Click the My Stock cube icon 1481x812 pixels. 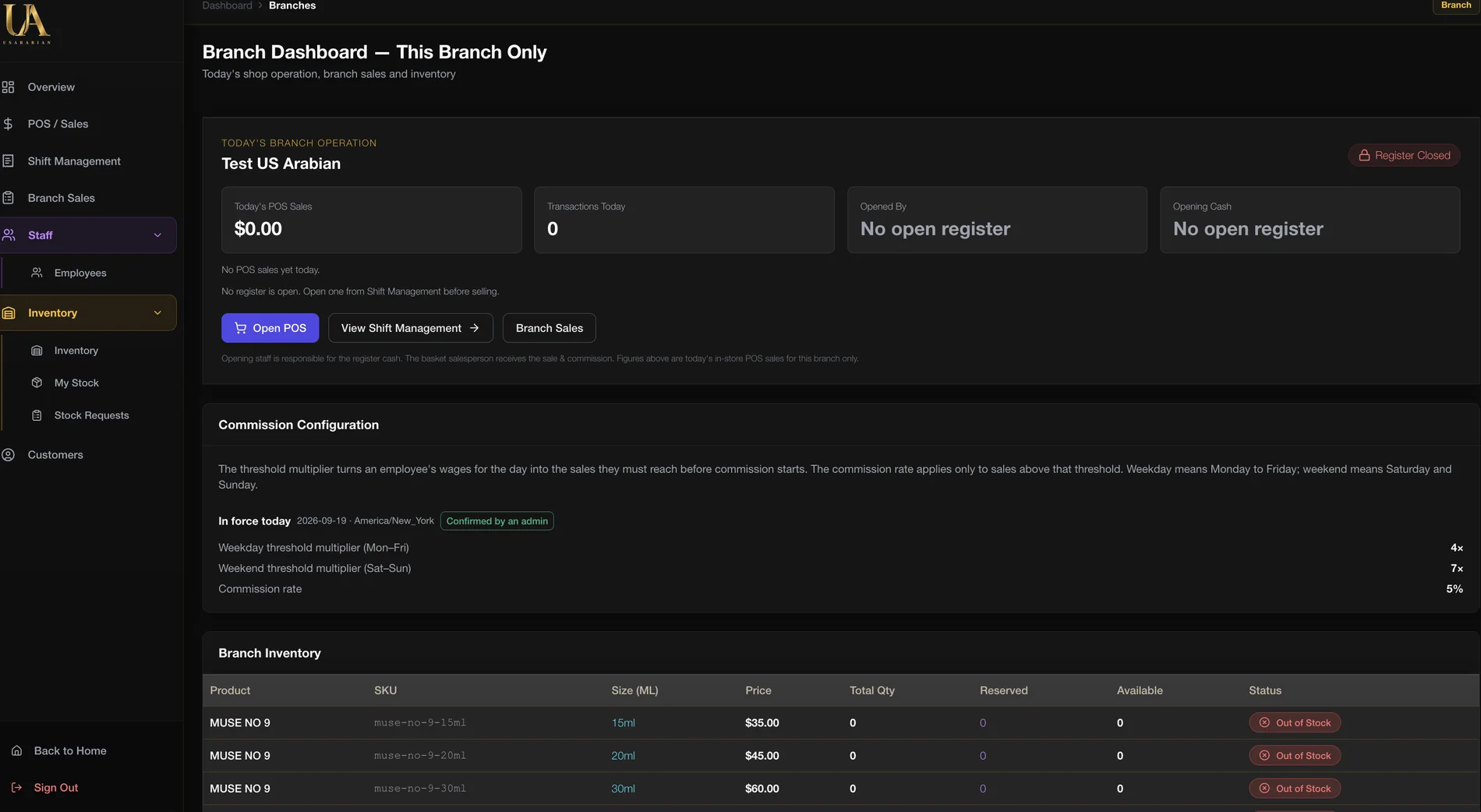point(37,383)
